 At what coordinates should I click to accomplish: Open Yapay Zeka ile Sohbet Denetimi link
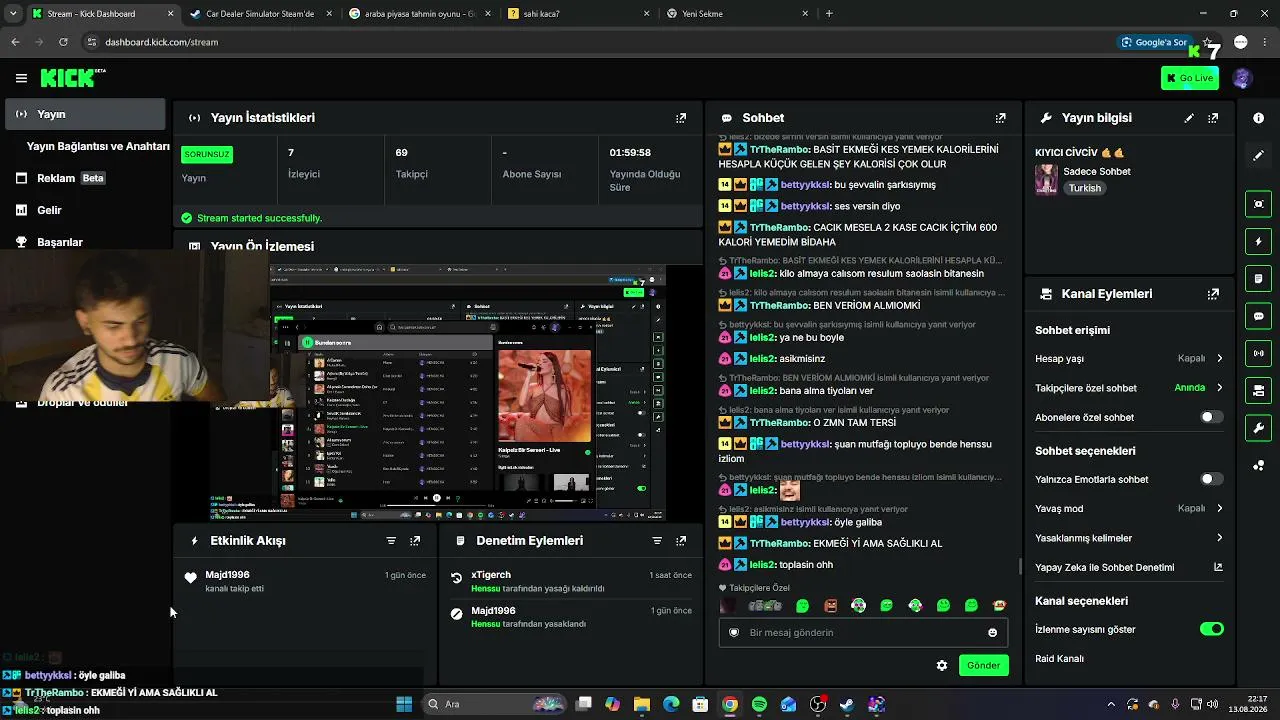tap(1130, 568)
